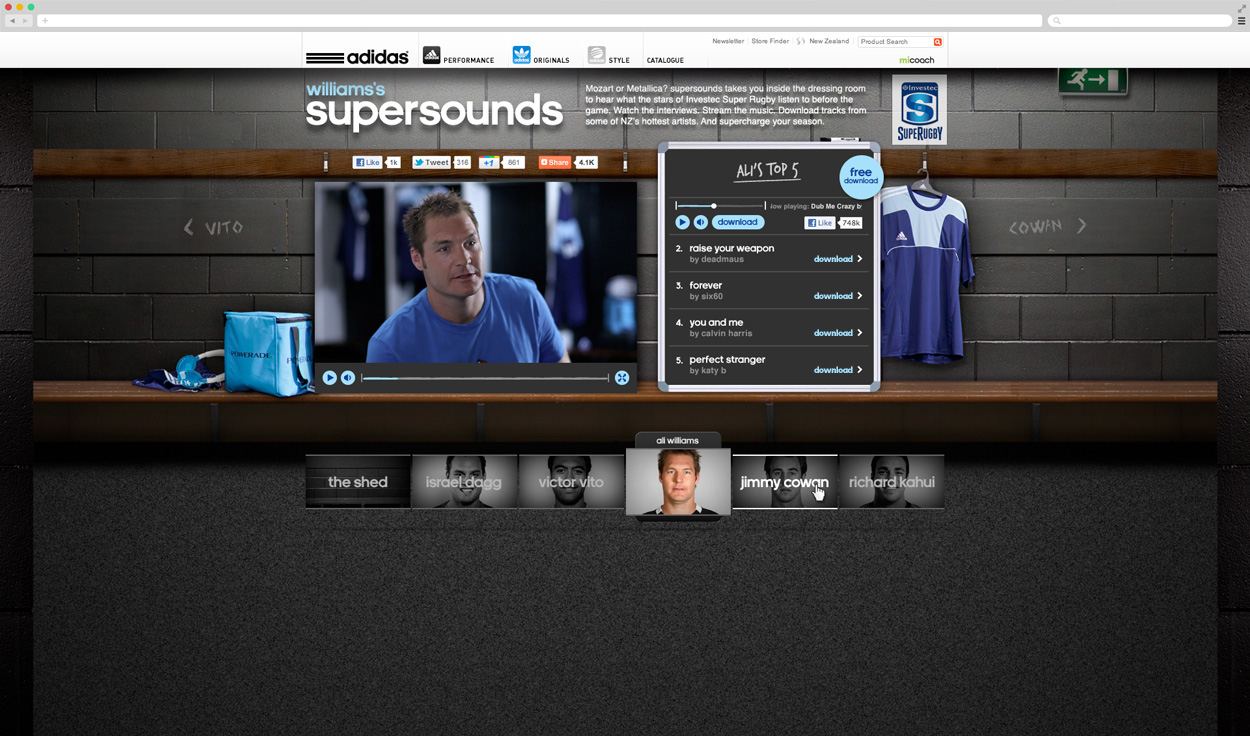Select the track 'forever'

coord(705,285)
